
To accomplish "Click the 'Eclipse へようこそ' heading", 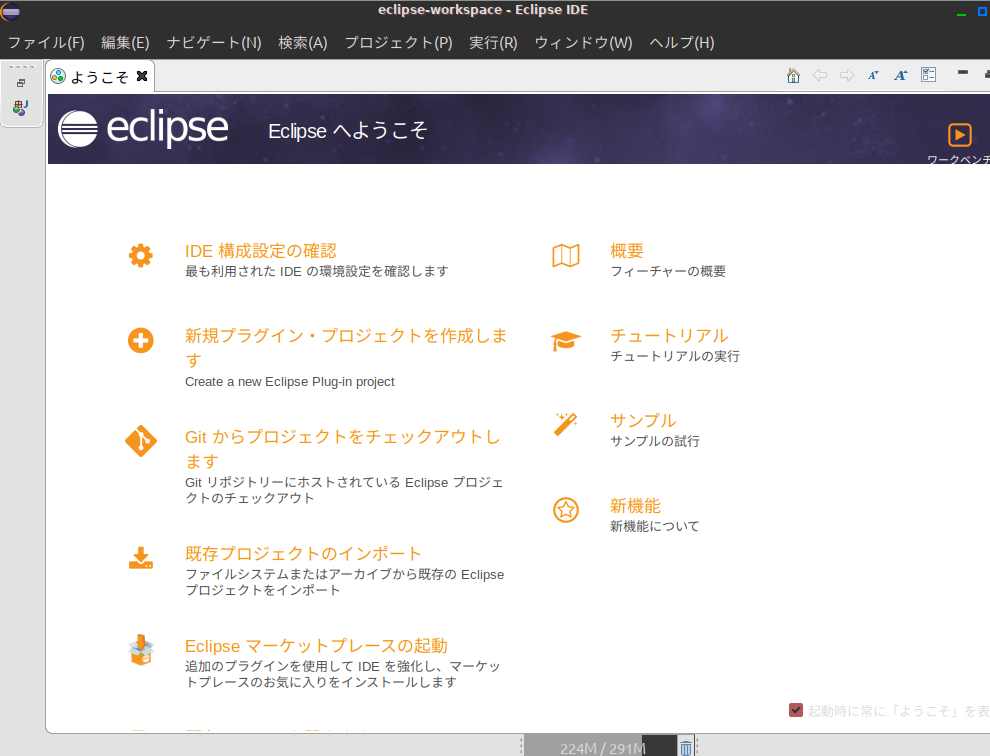I will pyautogui.click(x=348, y=130).
